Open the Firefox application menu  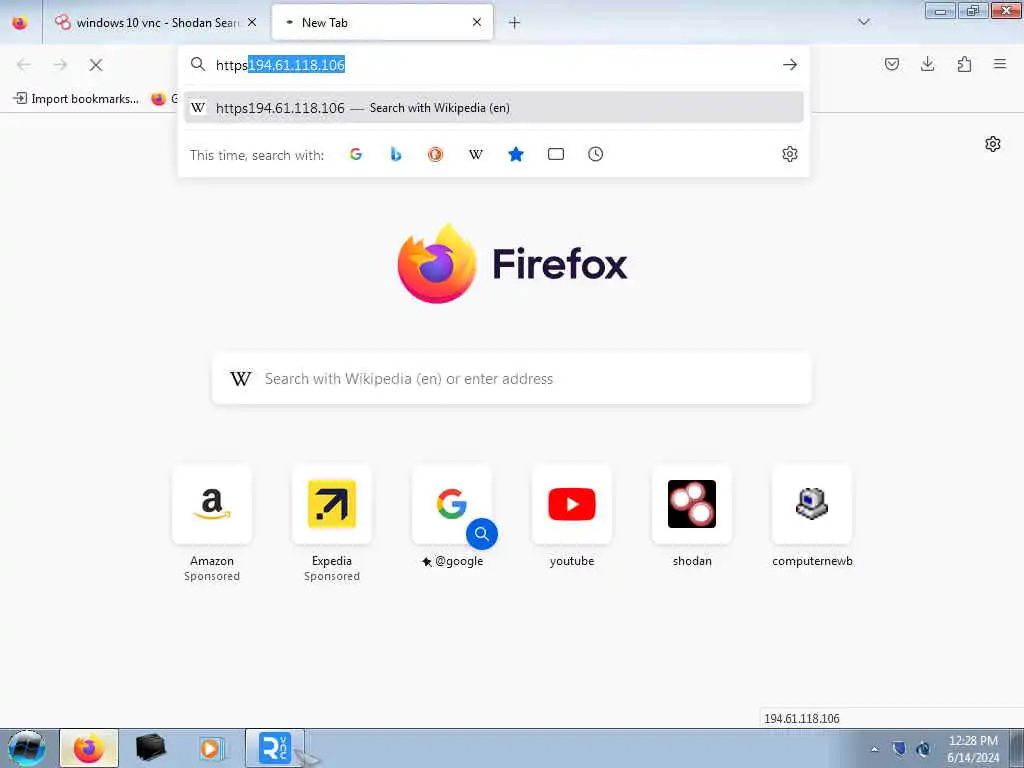click(x=1000, y=64)
